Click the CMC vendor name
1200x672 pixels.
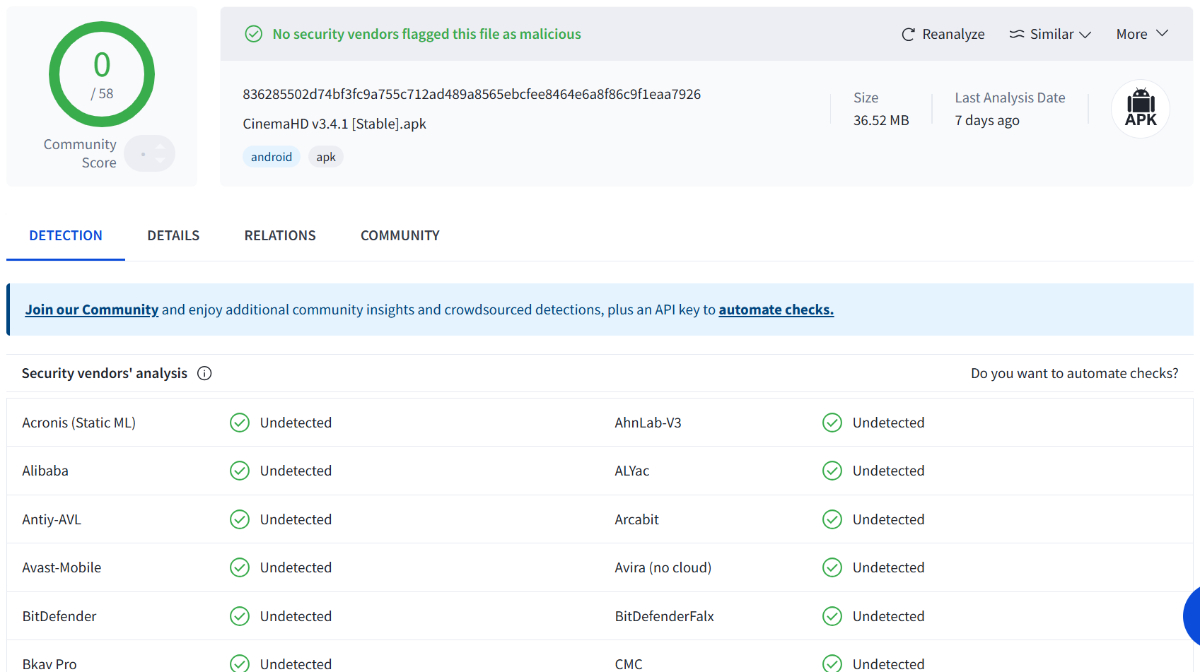coord(629,664)
